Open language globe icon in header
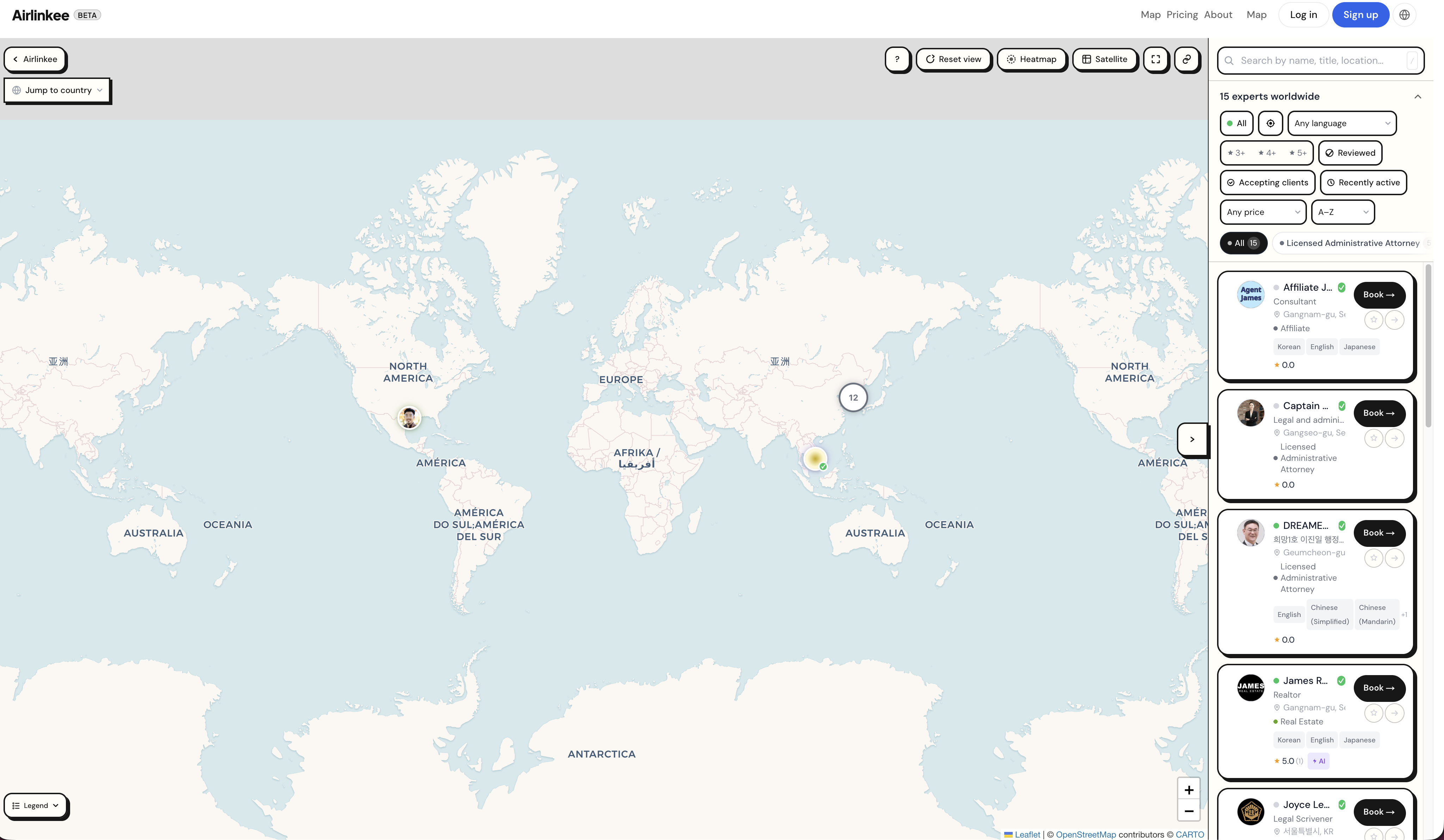1444x840 pixels. tap(1404, 15)
